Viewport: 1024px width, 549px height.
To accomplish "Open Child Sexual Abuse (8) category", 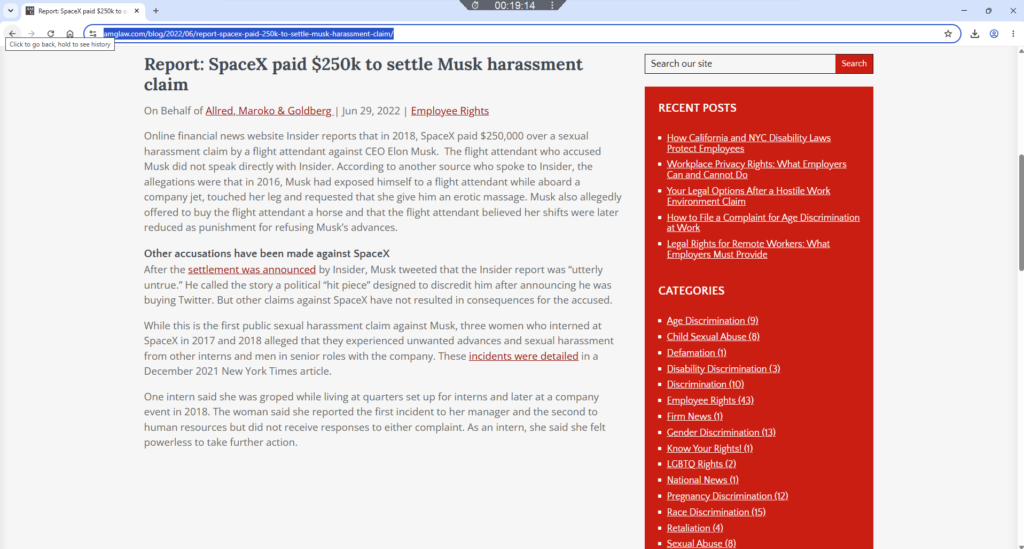I will [712, 337].
